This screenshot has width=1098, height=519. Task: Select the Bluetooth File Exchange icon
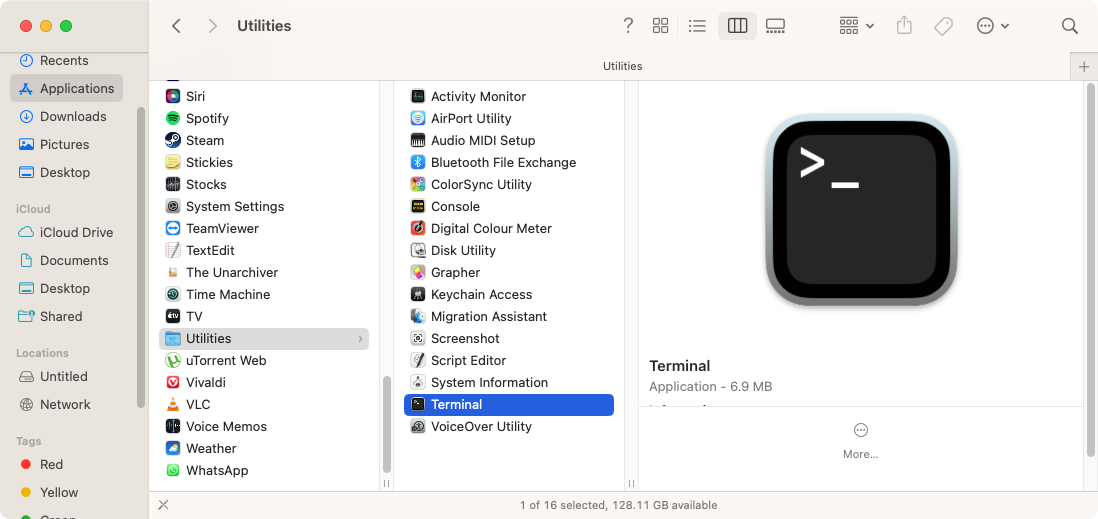[x=418, y=162]
